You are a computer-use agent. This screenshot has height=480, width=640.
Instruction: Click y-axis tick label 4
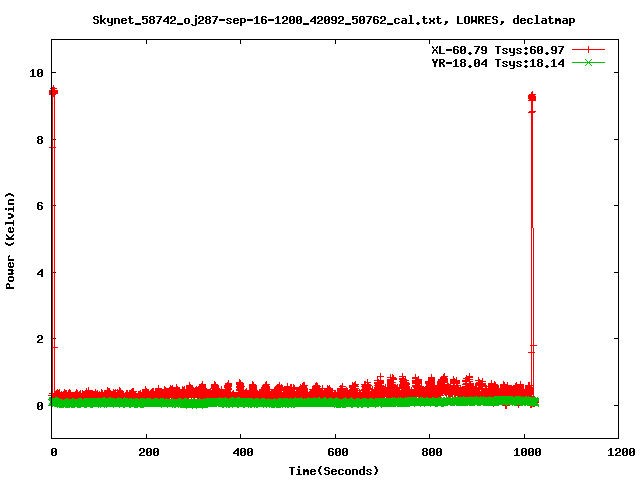[40, 273]
